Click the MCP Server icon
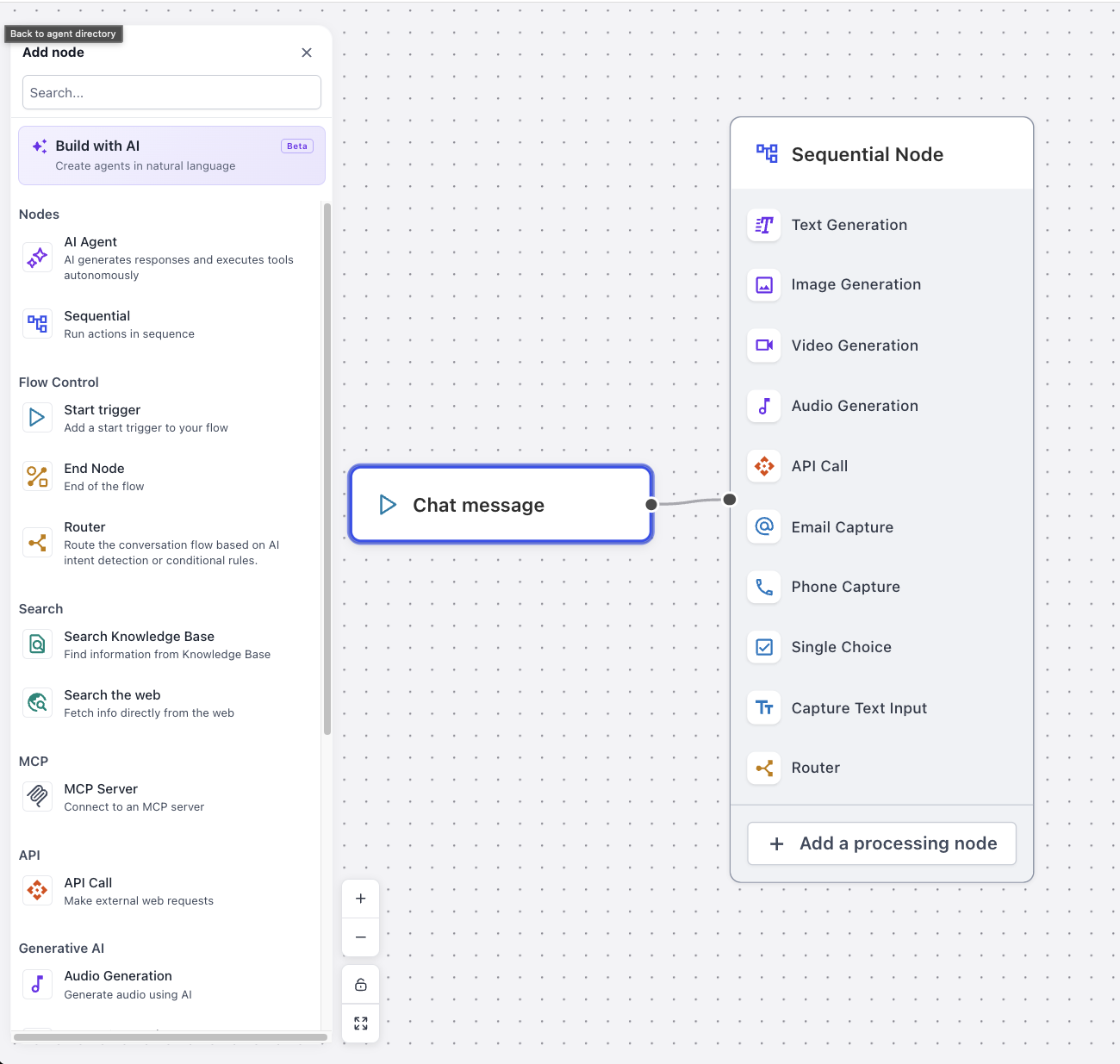 37,797
